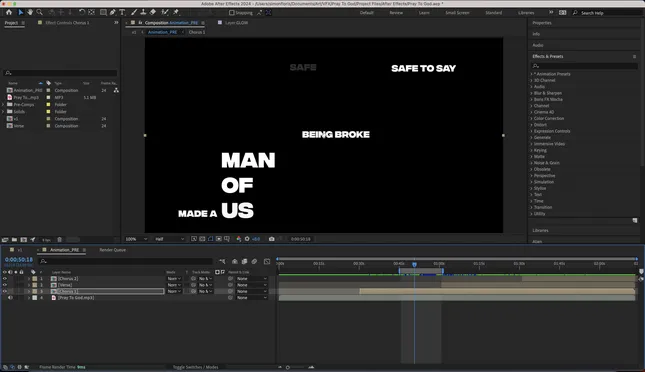Open the Half resolution dropdown
The image size is (645, 372).
[x=169, y=239]
